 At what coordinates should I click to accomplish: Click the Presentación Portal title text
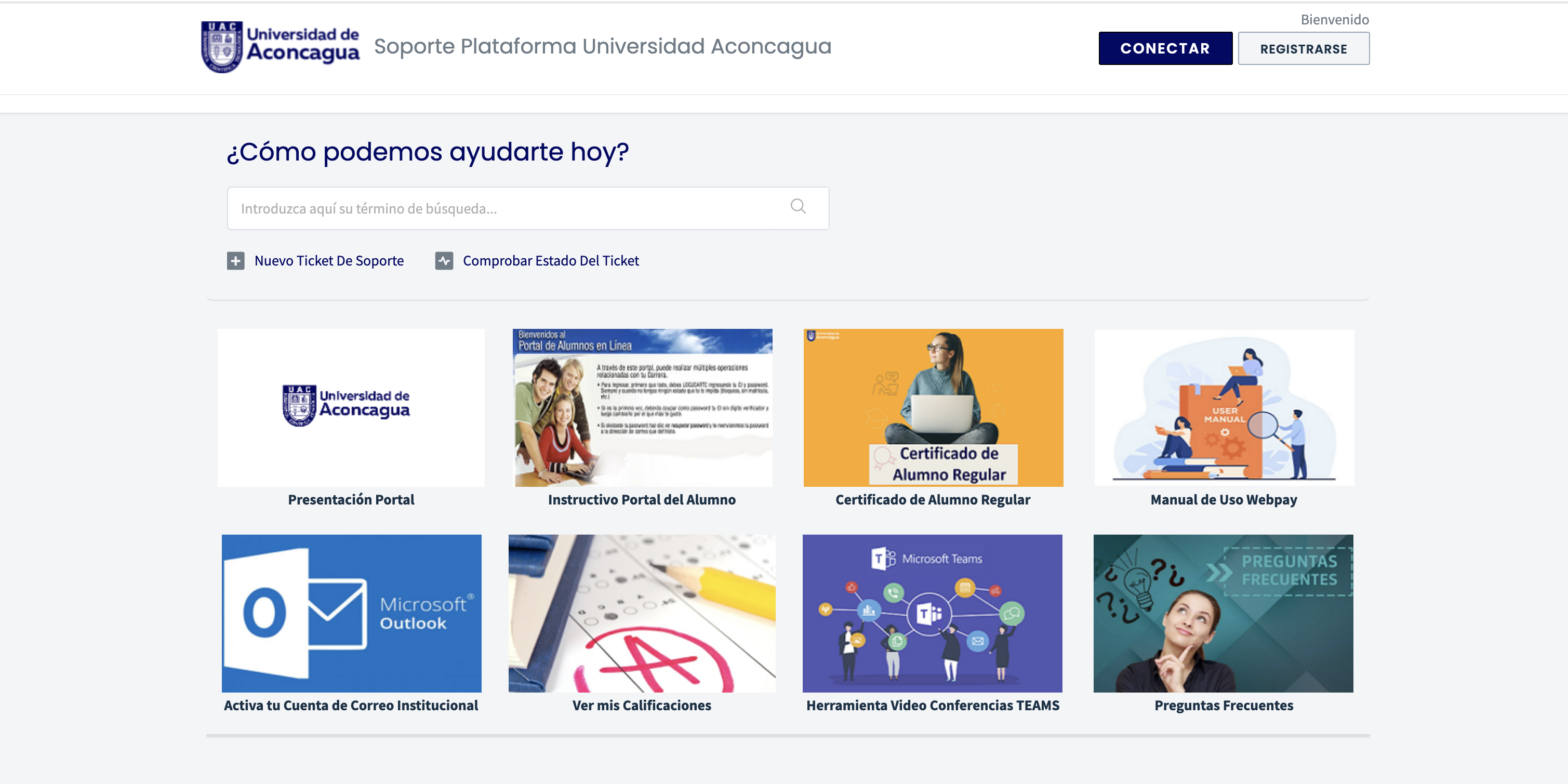351,500
